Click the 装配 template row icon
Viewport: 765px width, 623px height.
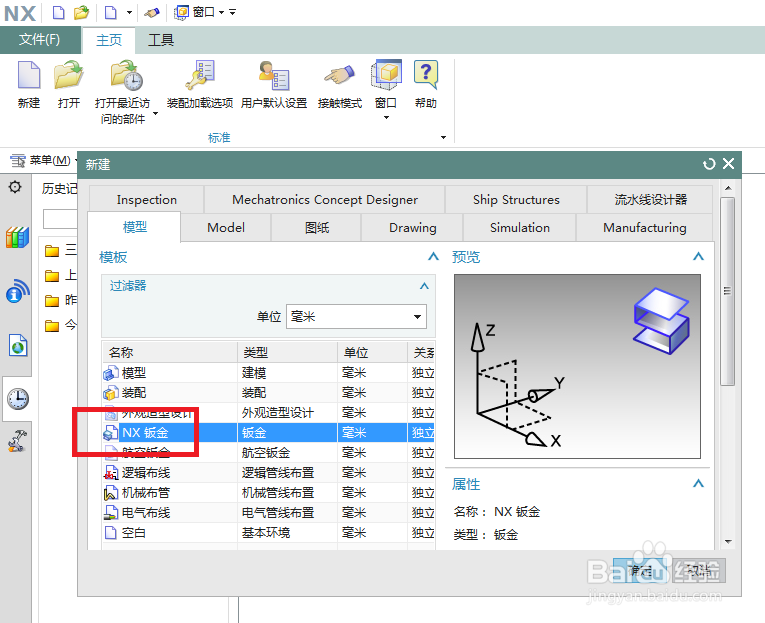click(111, 393)
